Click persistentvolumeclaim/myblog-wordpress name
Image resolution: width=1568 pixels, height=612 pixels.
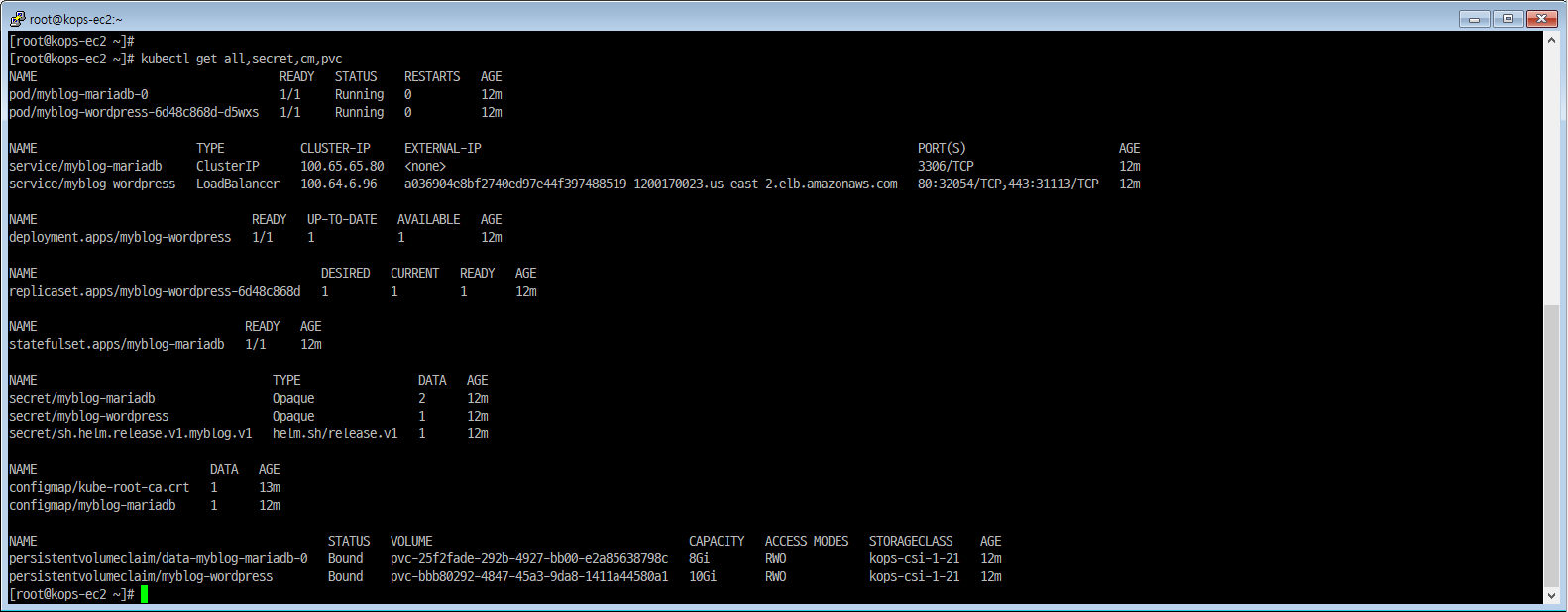click(141, 576)
